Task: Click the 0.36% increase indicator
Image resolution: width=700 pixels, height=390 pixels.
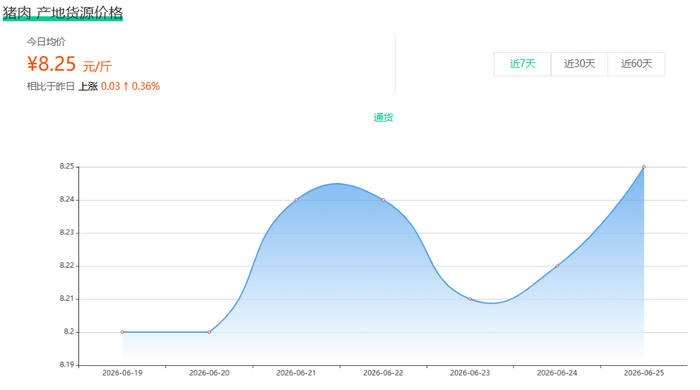Action: click(146, 86)
